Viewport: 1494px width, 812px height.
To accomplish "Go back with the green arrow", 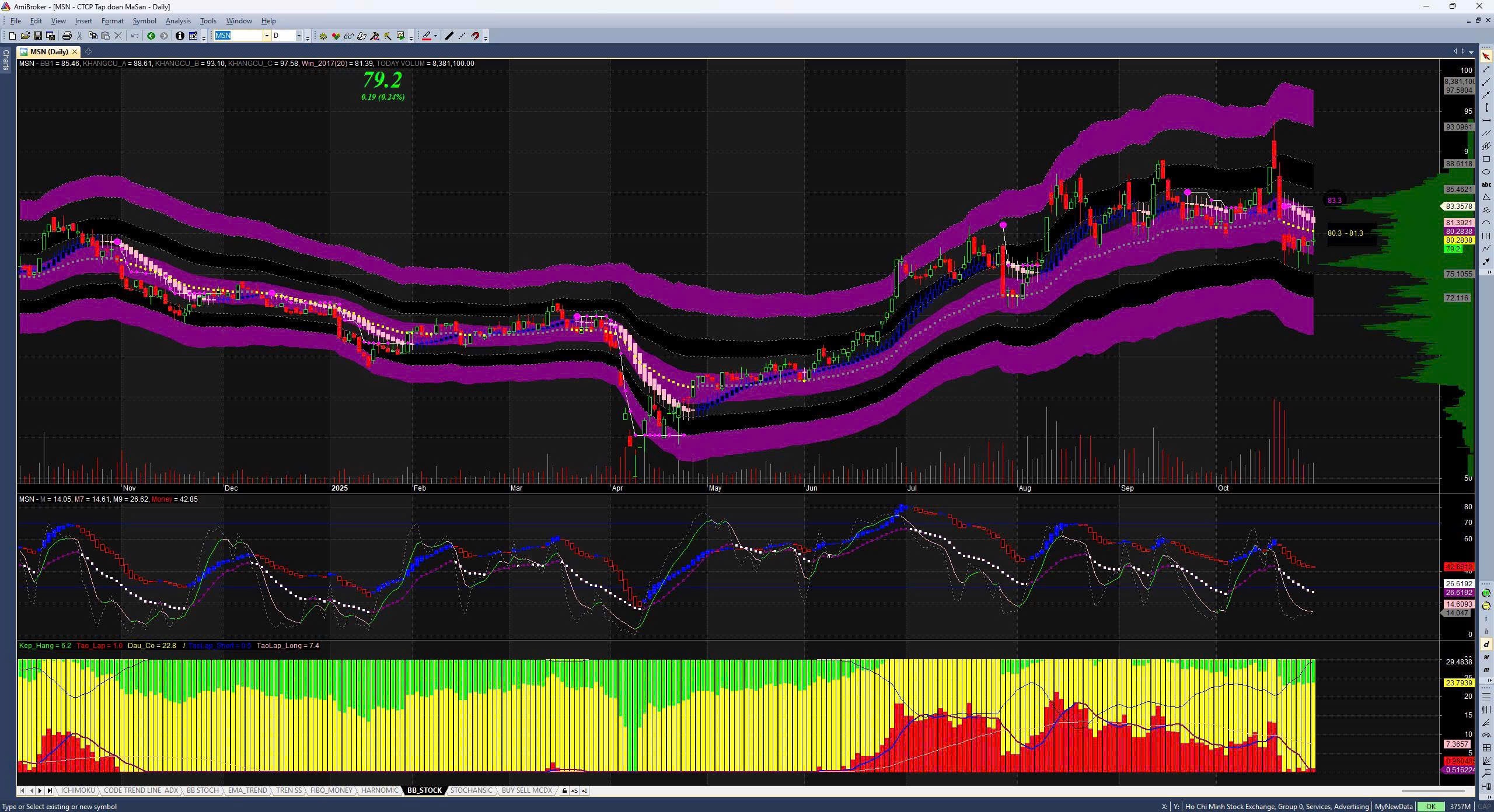I will click(151, 36).
